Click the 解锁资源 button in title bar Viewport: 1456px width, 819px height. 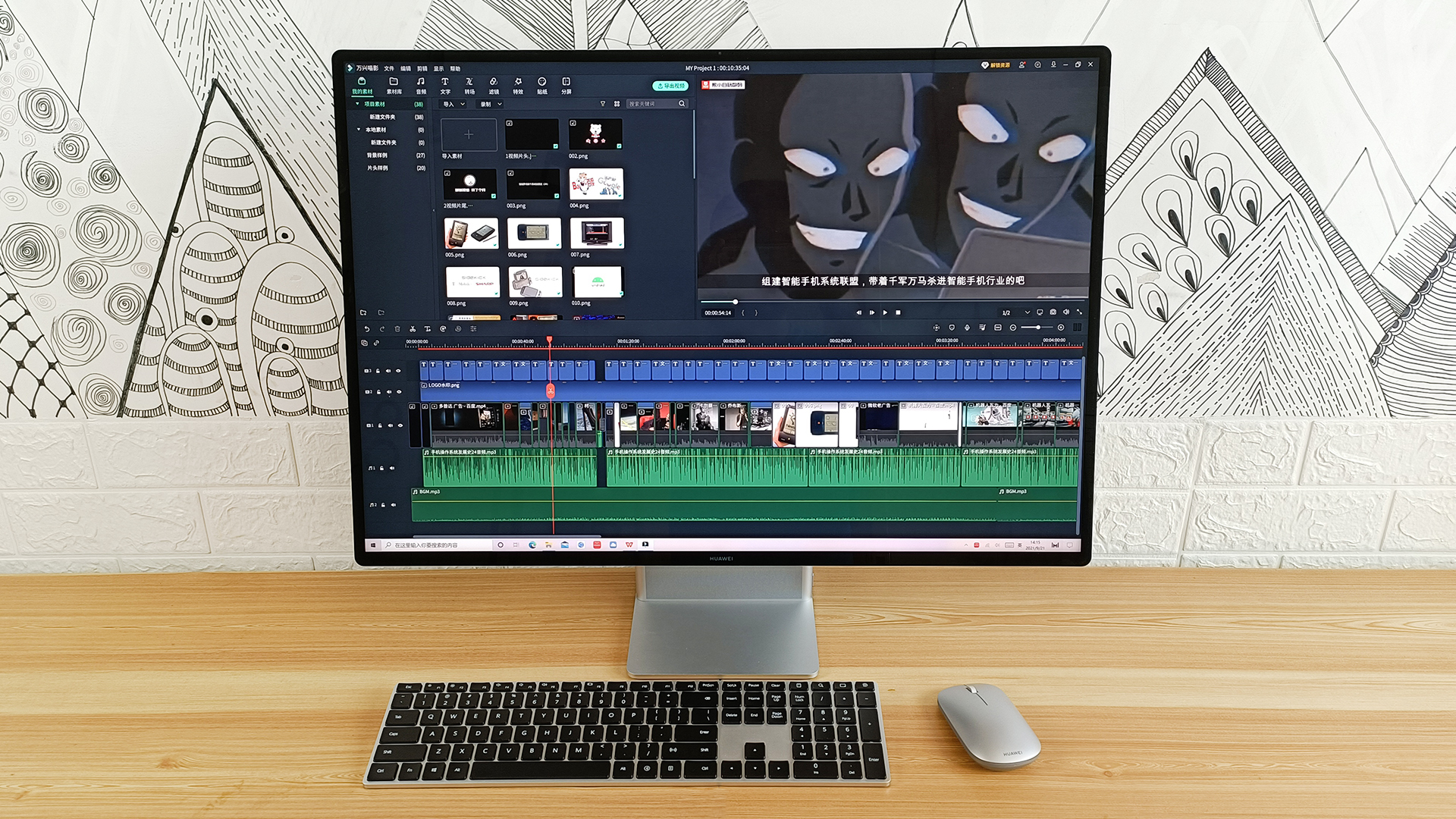coord(996,65)
